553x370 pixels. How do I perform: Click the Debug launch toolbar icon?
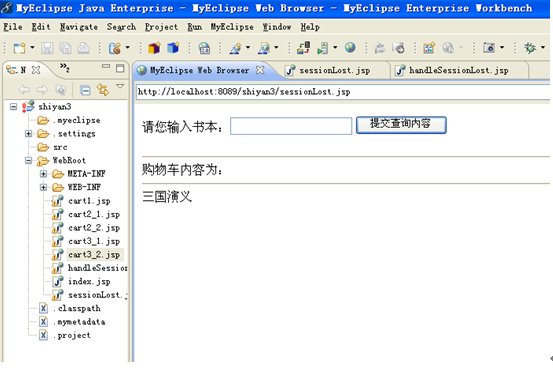(235, 48)
